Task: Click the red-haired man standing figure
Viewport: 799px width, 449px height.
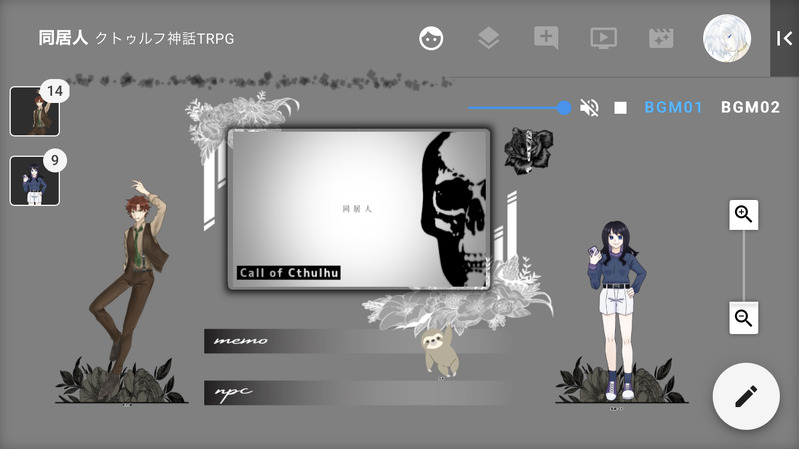Action: (129, 290)
